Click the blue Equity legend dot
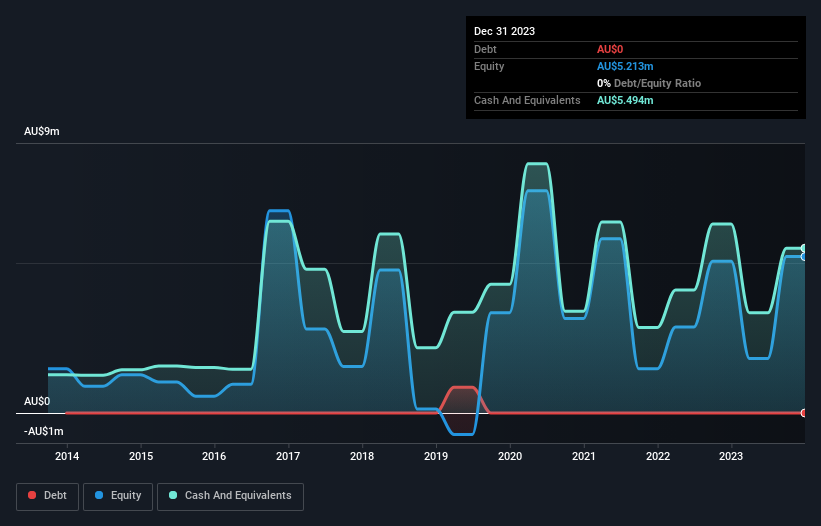 99,495
